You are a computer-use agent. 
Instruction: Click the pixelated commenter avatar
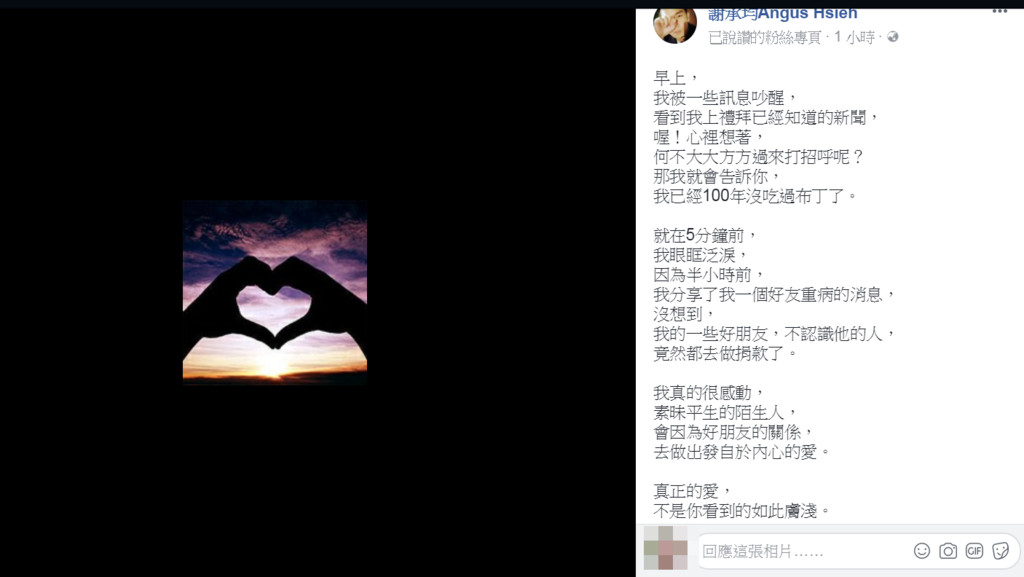(665, 548)
